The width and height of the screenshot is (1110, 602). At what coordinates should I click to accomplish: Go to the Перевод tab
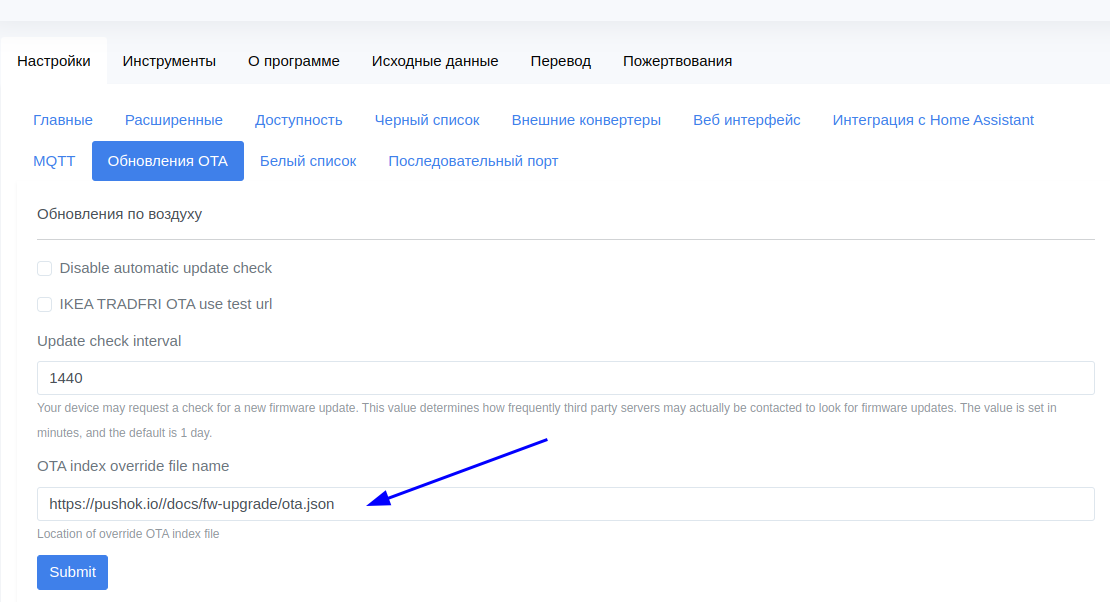click(x=561, y=61)
